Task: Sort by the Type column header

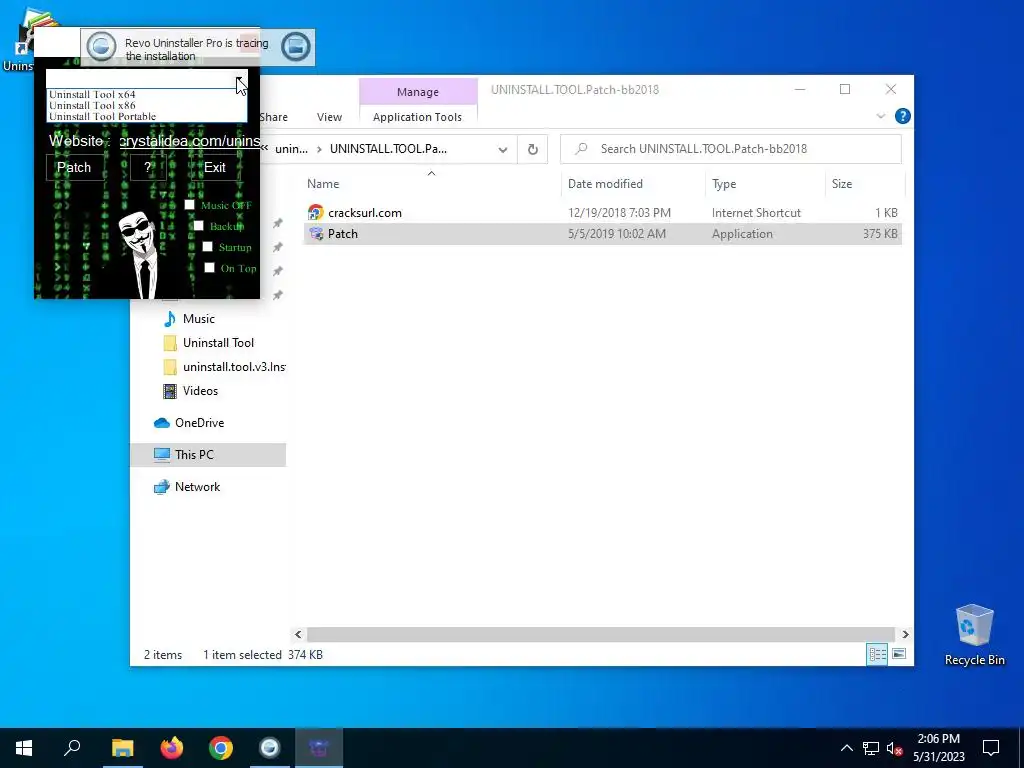Action: coord(724,184)
